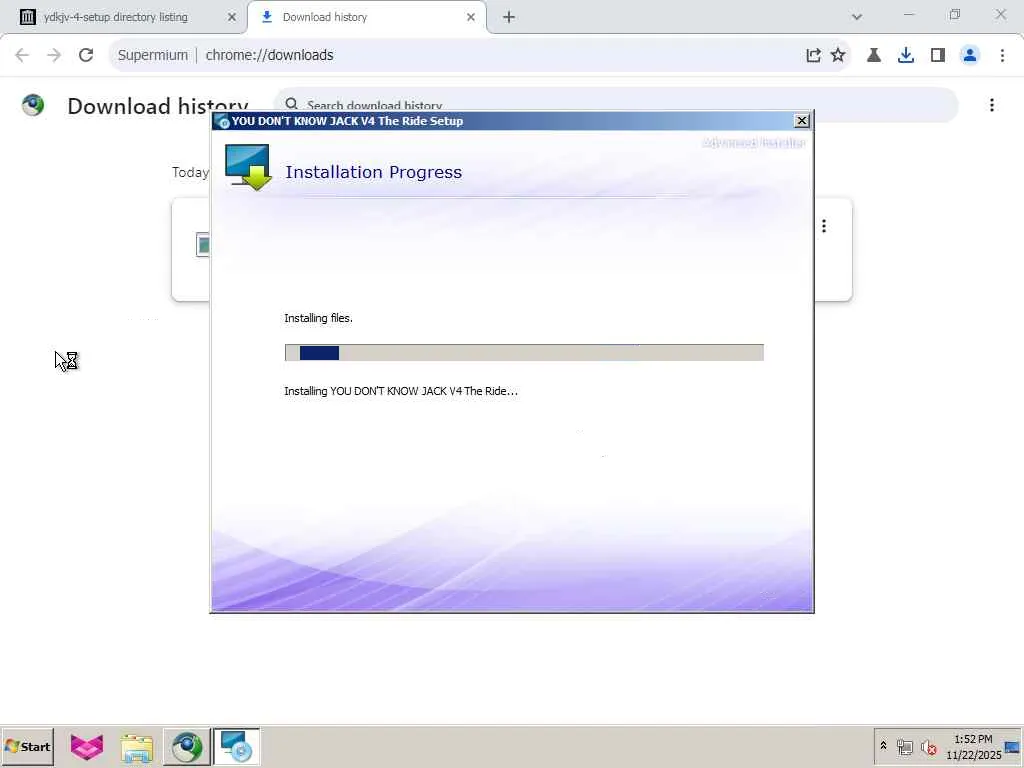Click the clock showing 1:52 PM
Viewport: 1024px width, 768px height.
(973, 739)
